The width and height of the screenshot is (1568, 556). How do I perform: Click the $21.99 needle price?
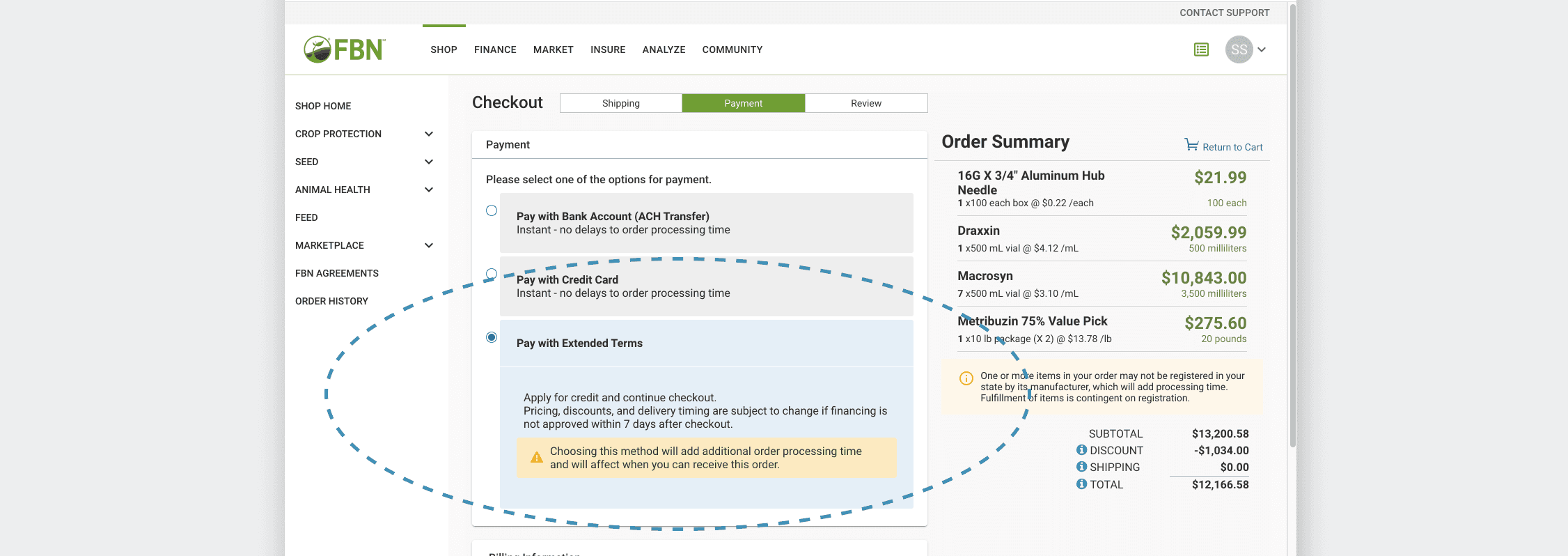1221,178
